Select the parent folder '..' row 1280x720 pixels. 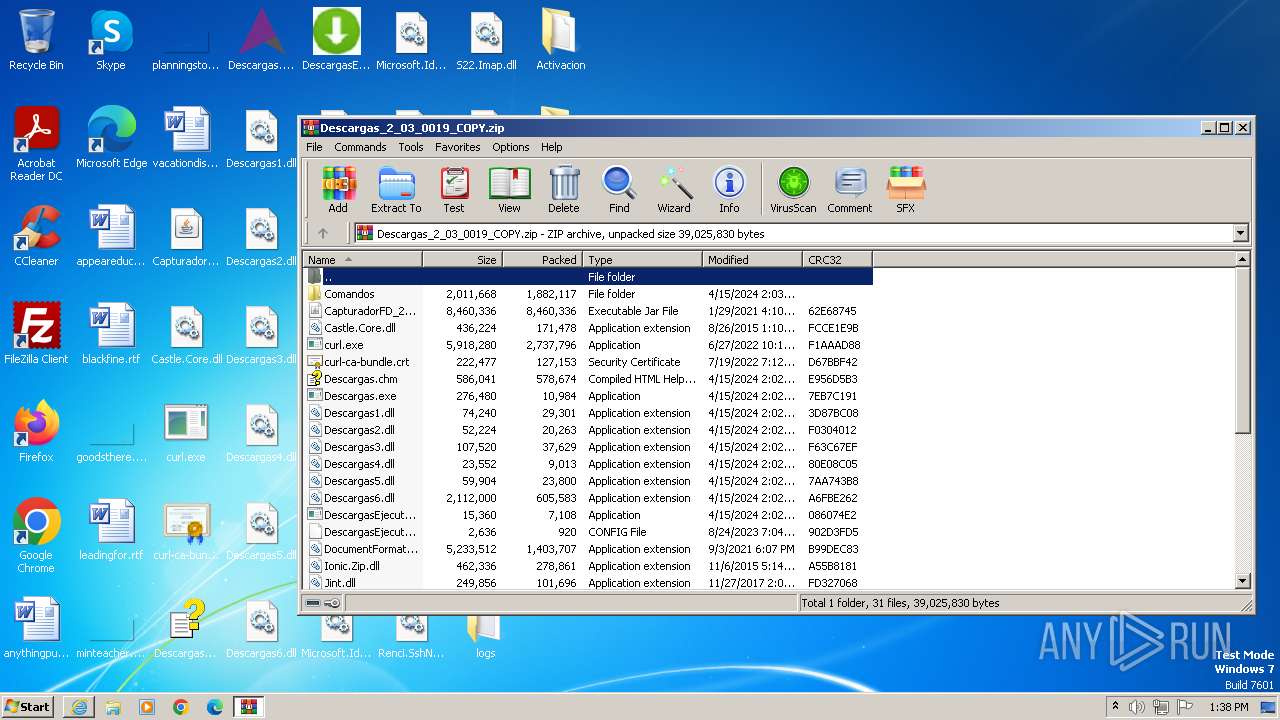coord(588,277)
